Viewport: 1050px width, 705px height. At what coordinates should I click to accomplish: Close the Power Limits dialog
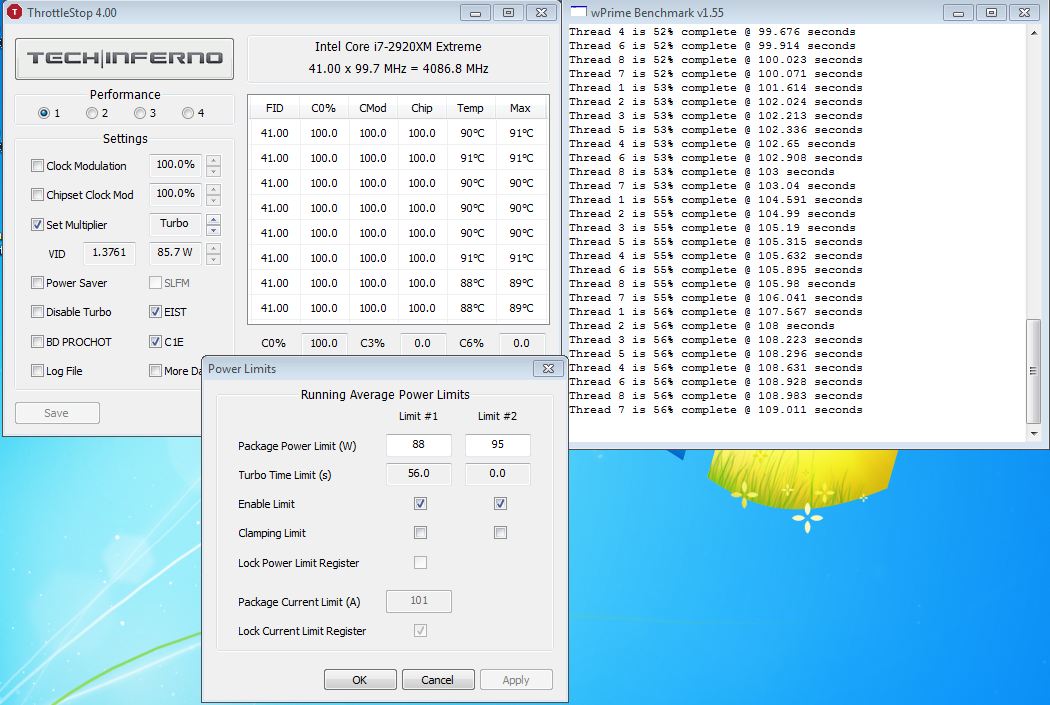tap(548, 368)
